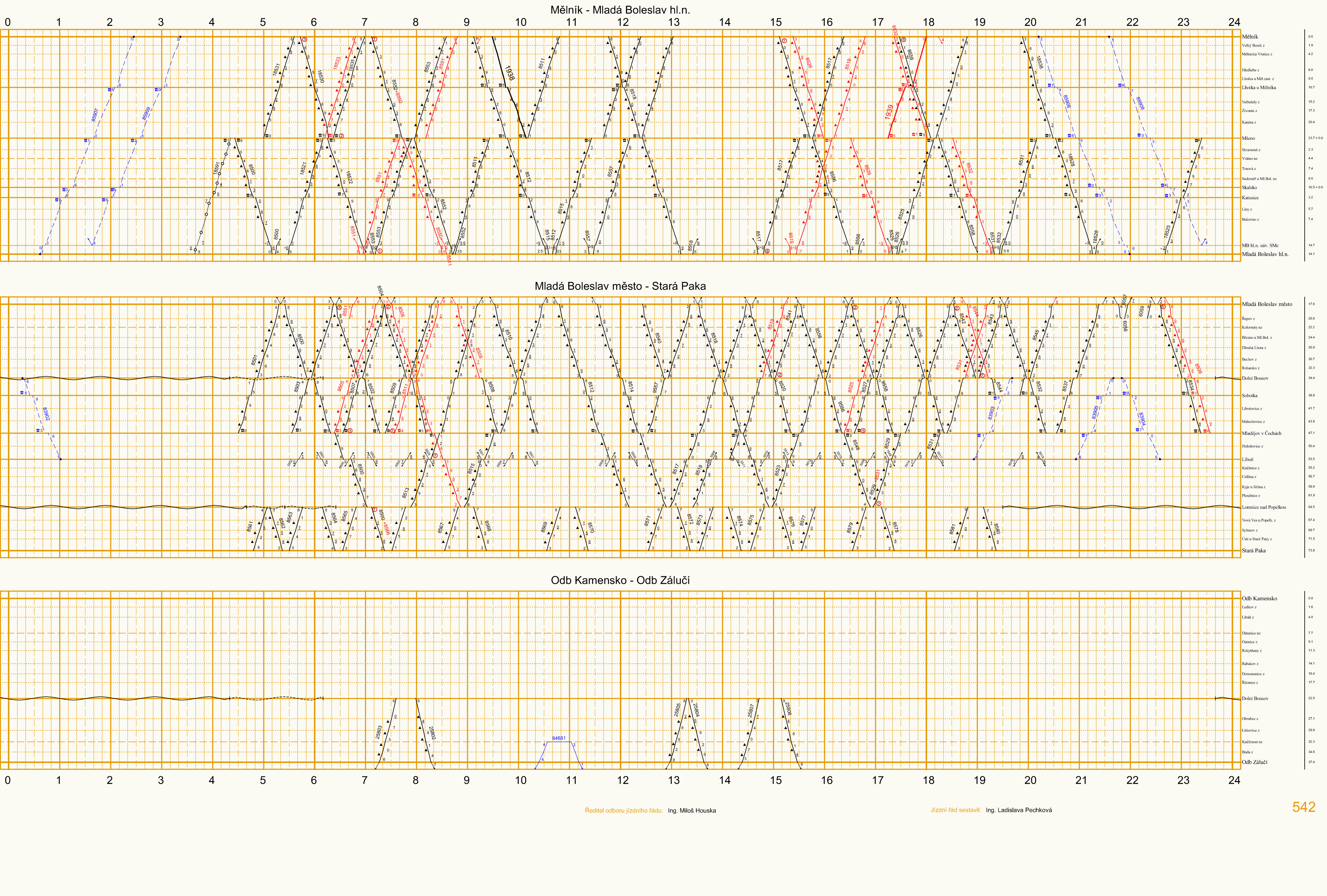Click the Lhotka u Mělníka station label
Screen dimensions: 1327x896
(x=1258, y=88)
